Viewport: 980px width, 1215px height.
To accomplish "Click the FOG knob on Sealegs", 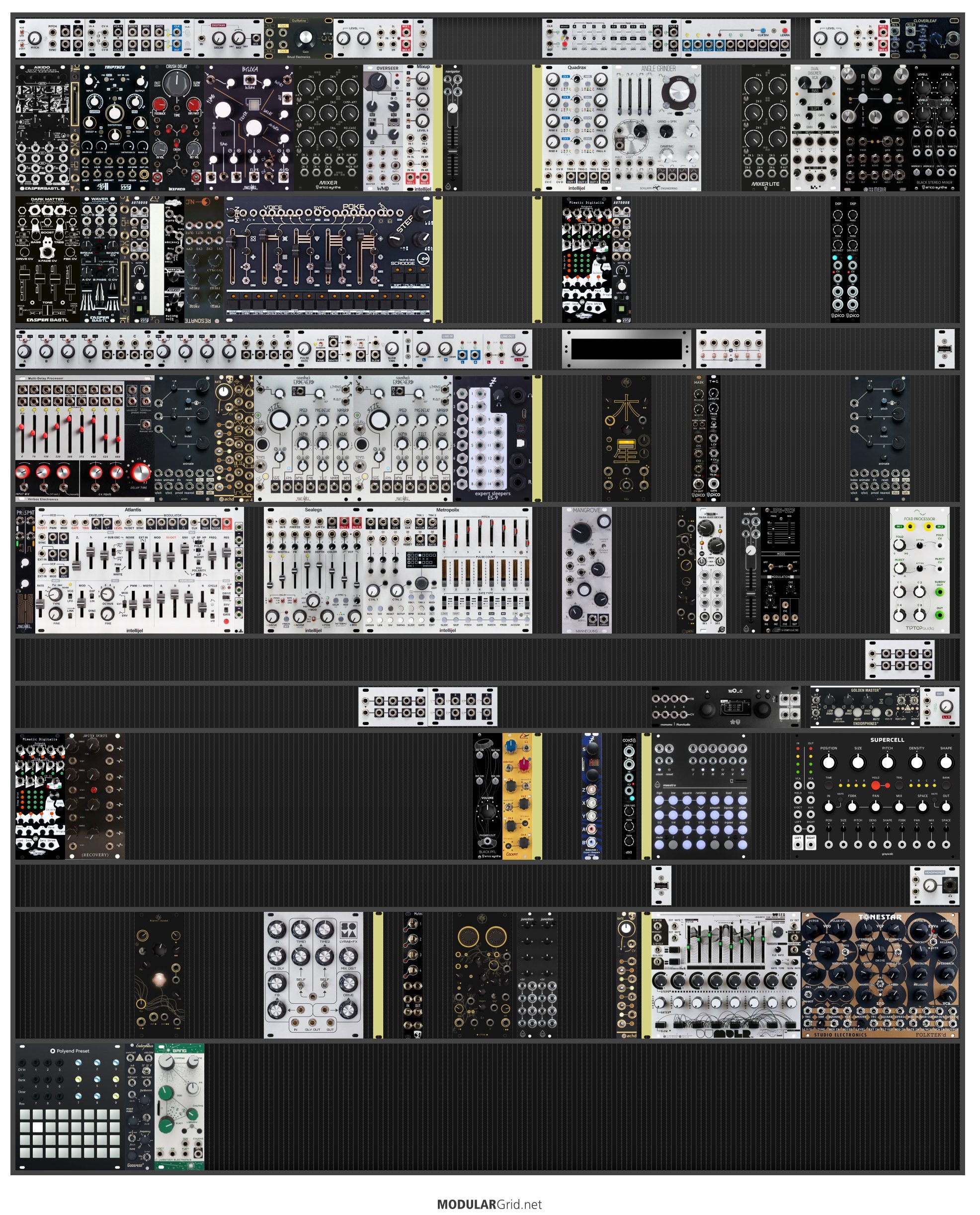I will [x=327, y=616].
